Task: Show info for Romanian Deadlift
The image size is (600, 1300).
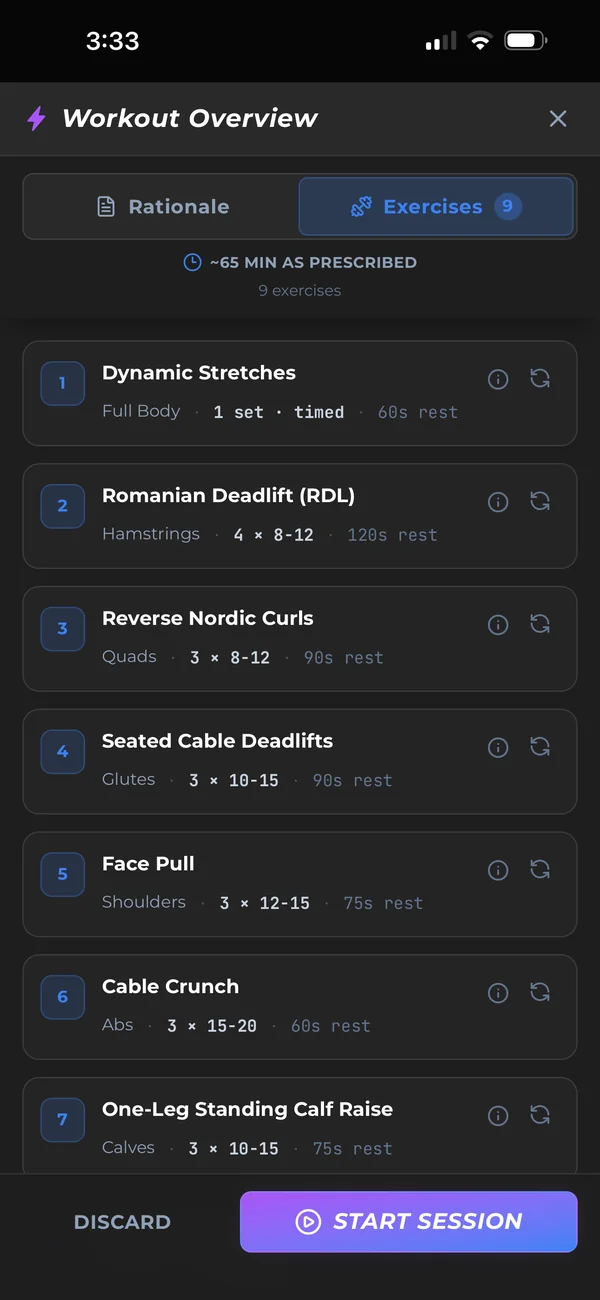Action: coord(498,502)
